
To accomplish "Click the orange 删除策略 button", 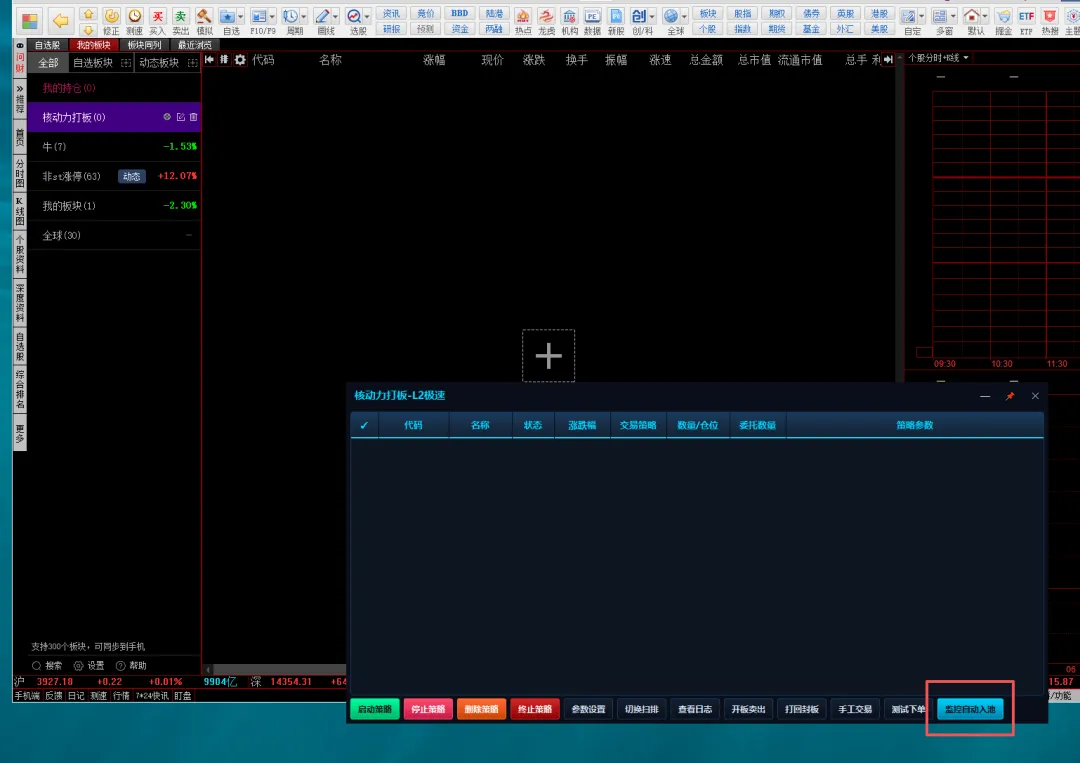I will [481, 709].
